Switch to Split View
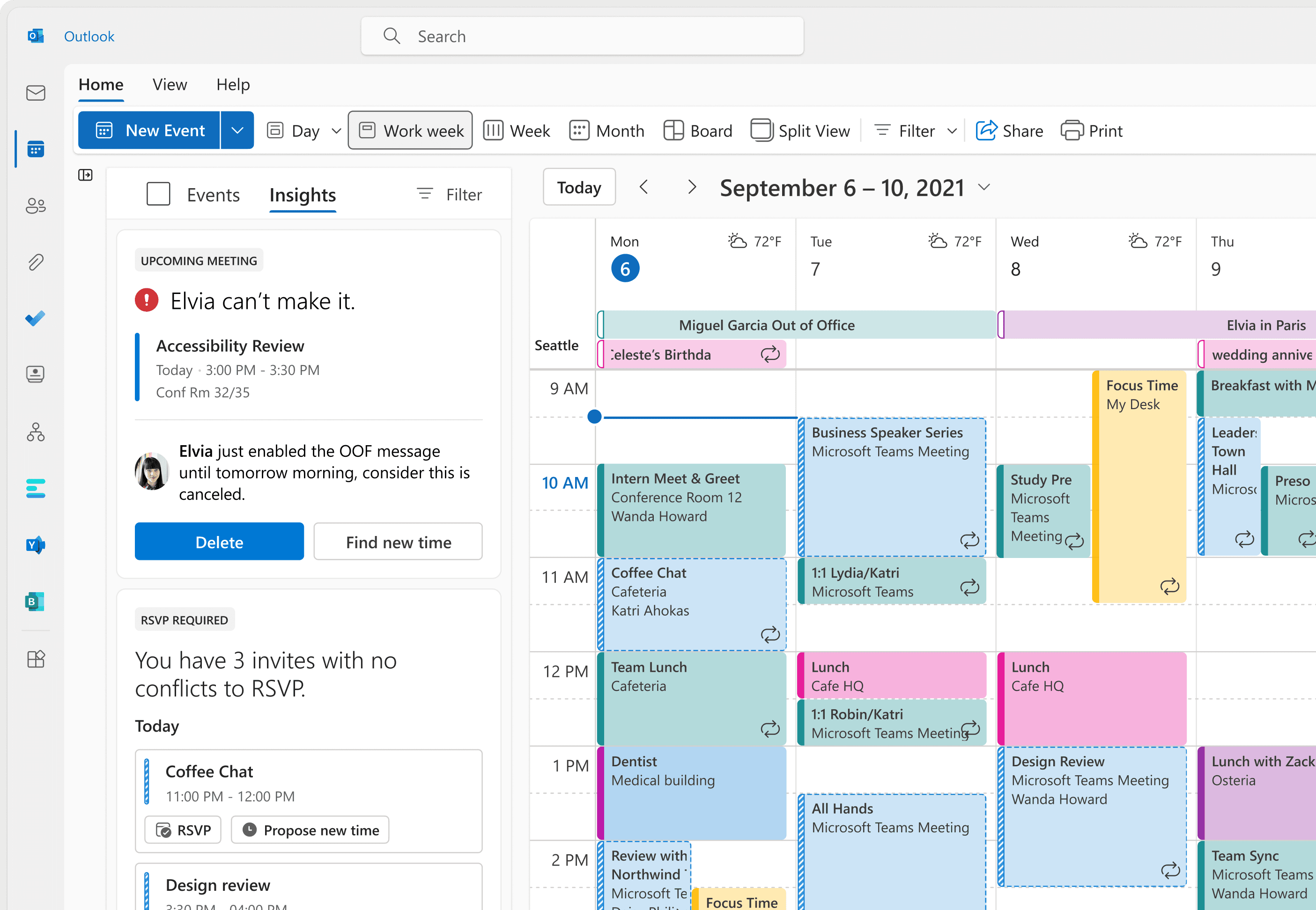Viewport: 1316px width, 910px height. tap(800, 131)
